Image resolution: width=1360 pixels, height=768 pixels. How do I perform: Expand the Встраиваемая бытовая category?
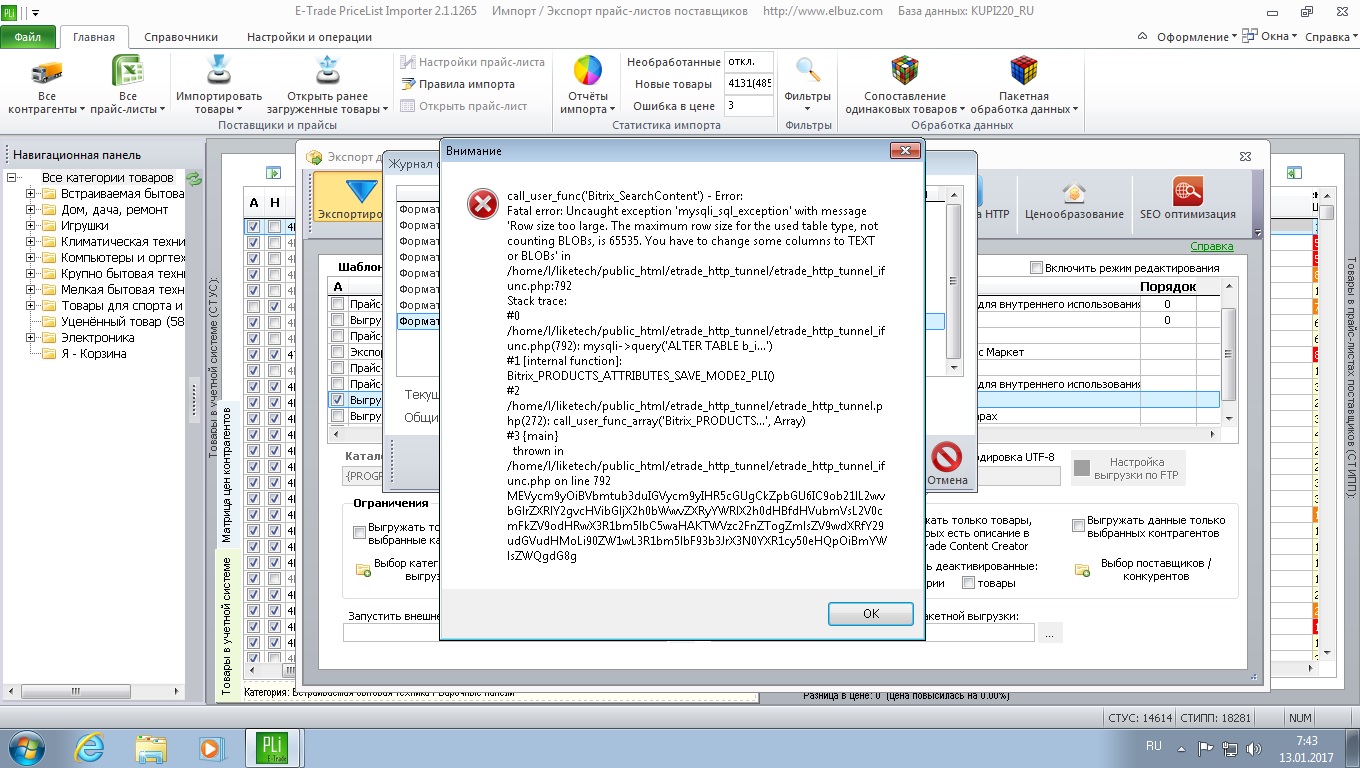tap(31, 194)
